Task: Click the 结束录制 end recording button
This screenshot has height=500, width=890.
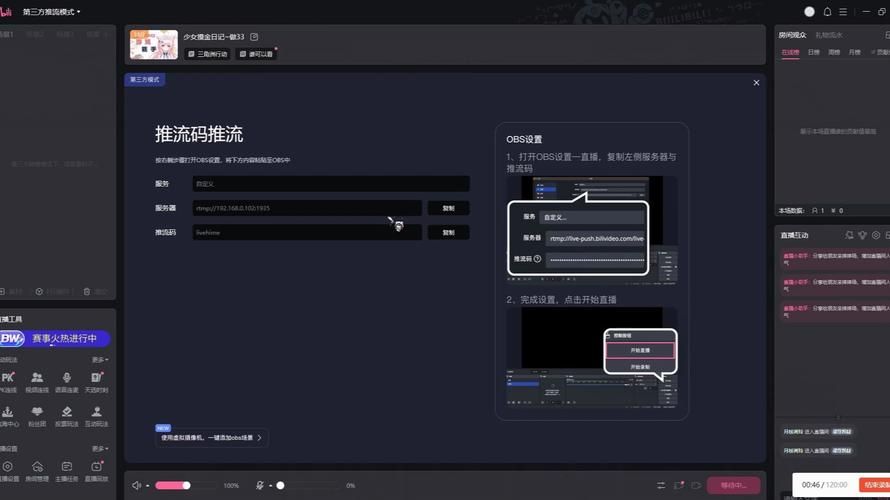Action: coord(875,485)
